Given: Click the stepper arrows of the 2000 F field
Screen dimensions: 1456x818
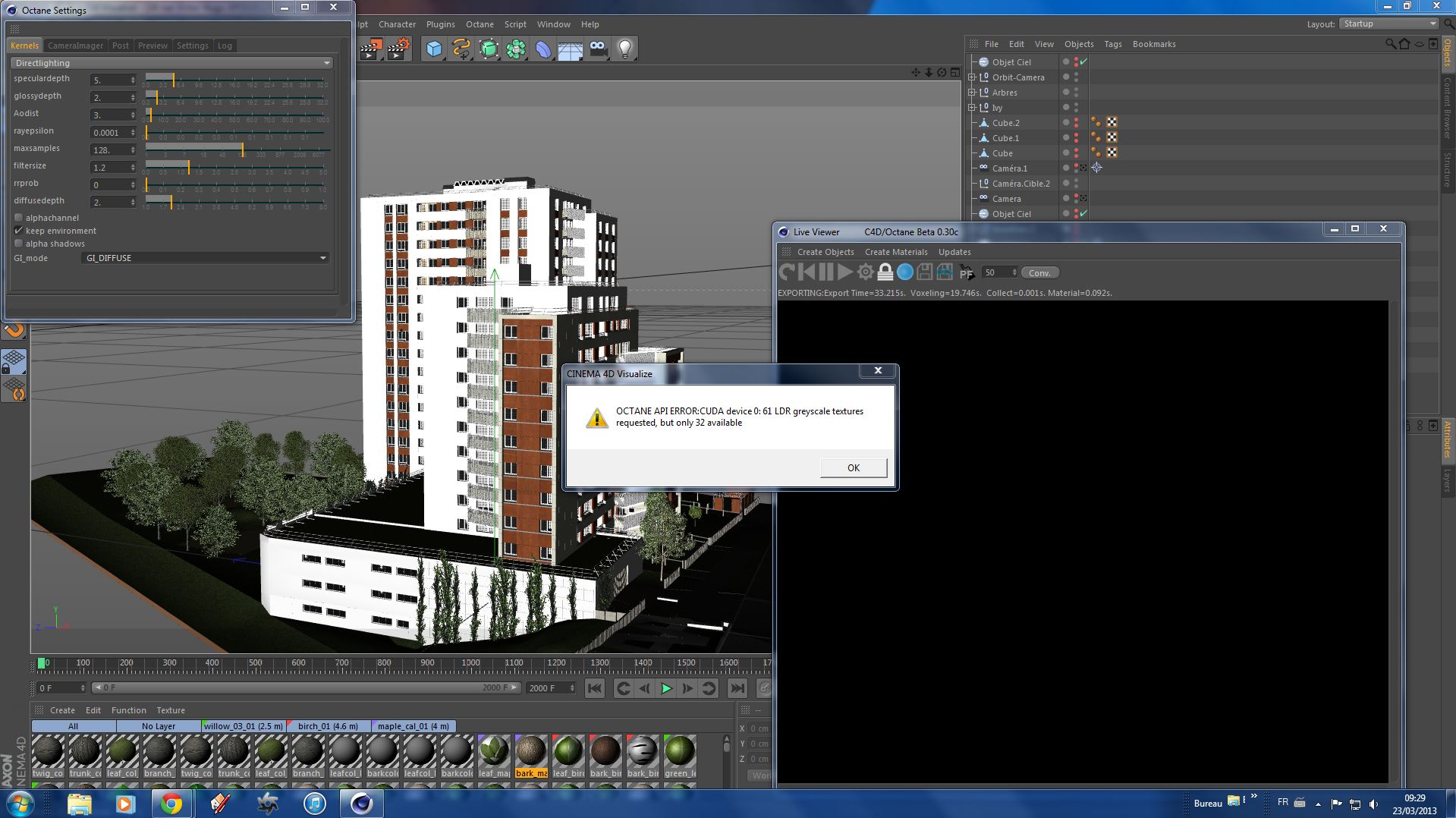Looking at the screenshot, I should [x=571, y=688].
